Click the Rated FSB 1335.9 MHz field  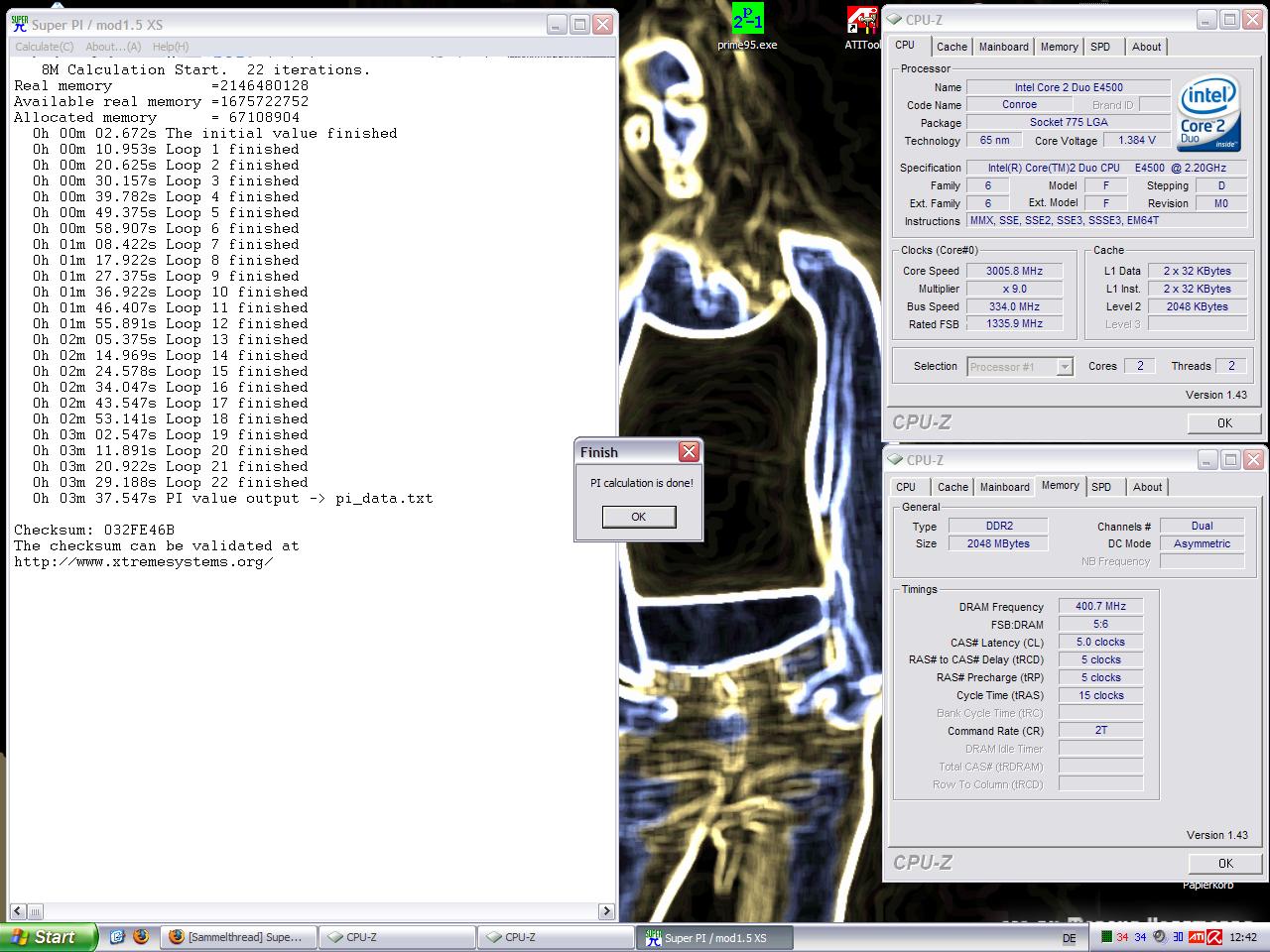[1012, 323]
